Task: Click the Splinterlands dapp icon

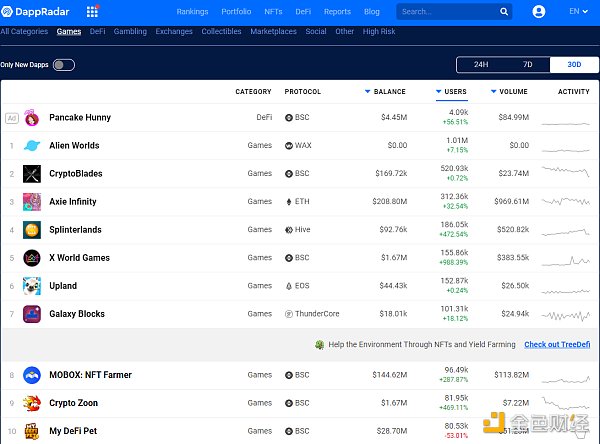Action: (31, 230)
